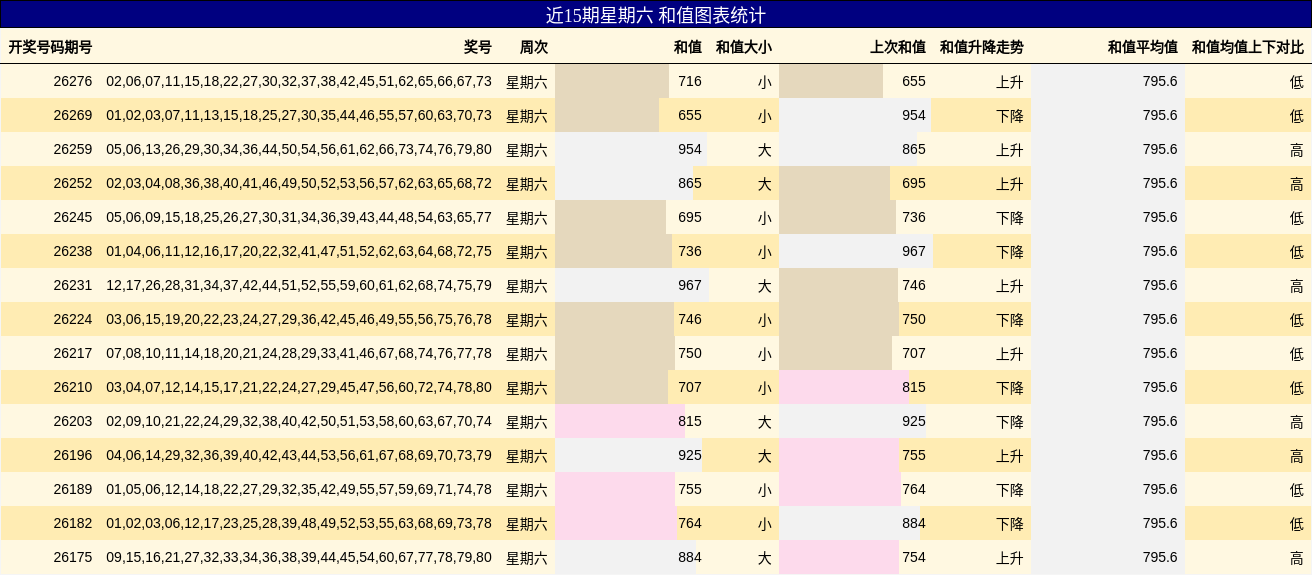Screen dimensions: 1312x575
Task: Click the winning numbers row starting 09,15,16,21,27
Action: pos(299,558)
